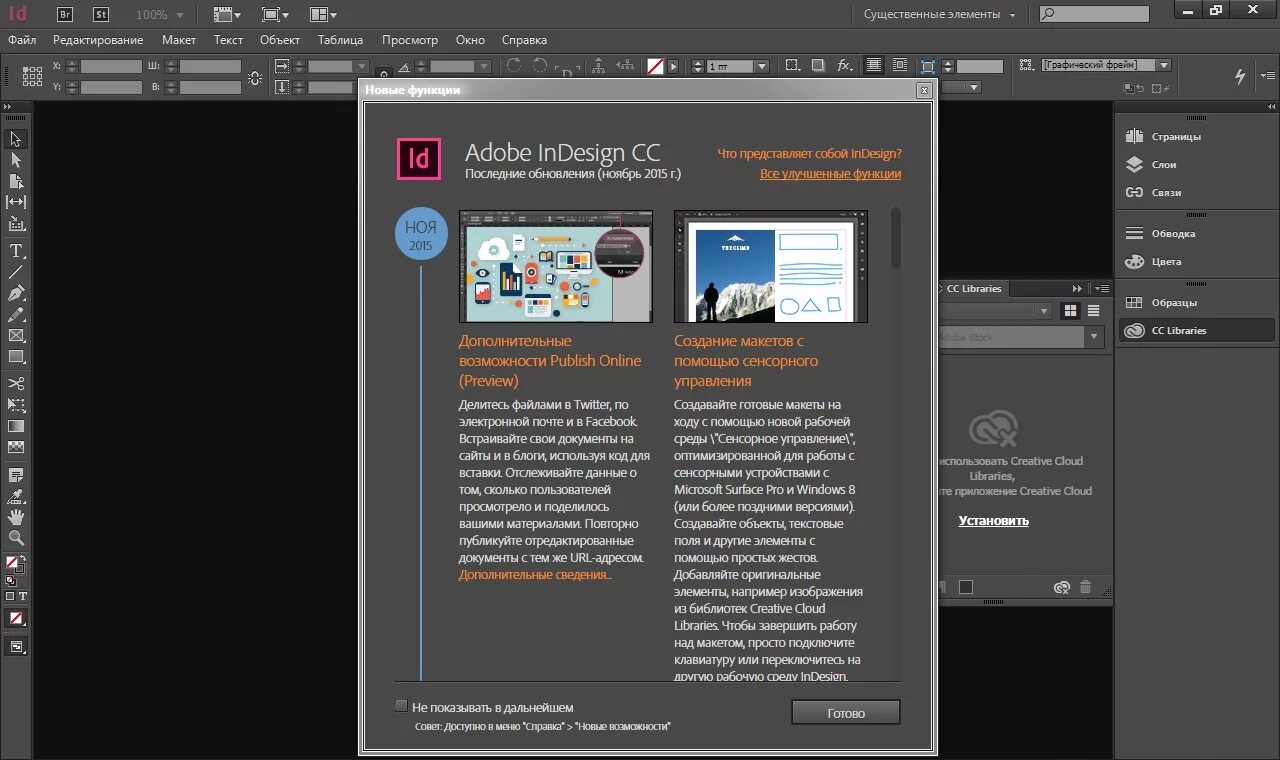Collapse the right panel dock

1271,106
